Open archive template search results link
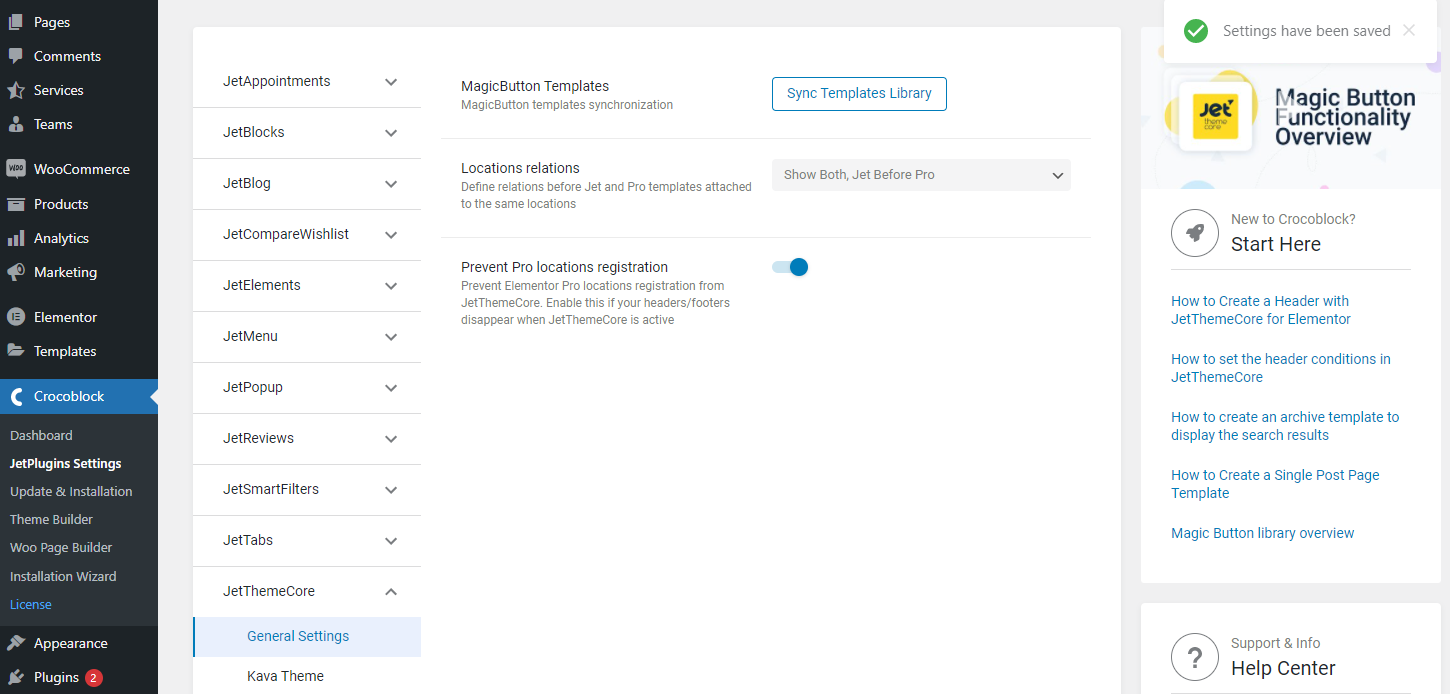The image size is (1450, 694). tap(1285, 426)
